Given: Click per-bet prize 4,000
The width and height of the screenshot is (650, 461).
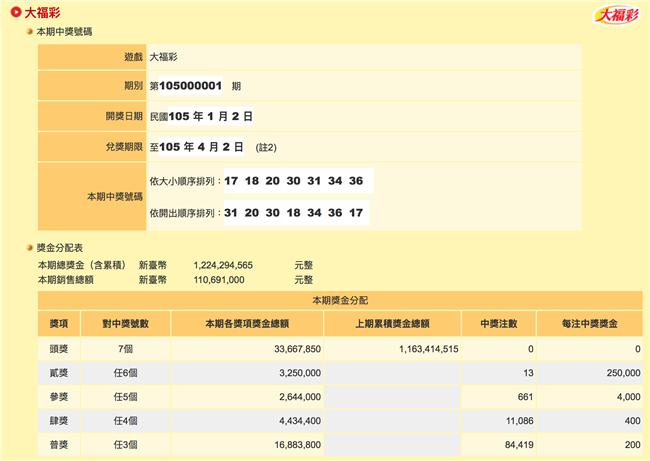Looking at the screenshot, I should click(x=629, y=397).
